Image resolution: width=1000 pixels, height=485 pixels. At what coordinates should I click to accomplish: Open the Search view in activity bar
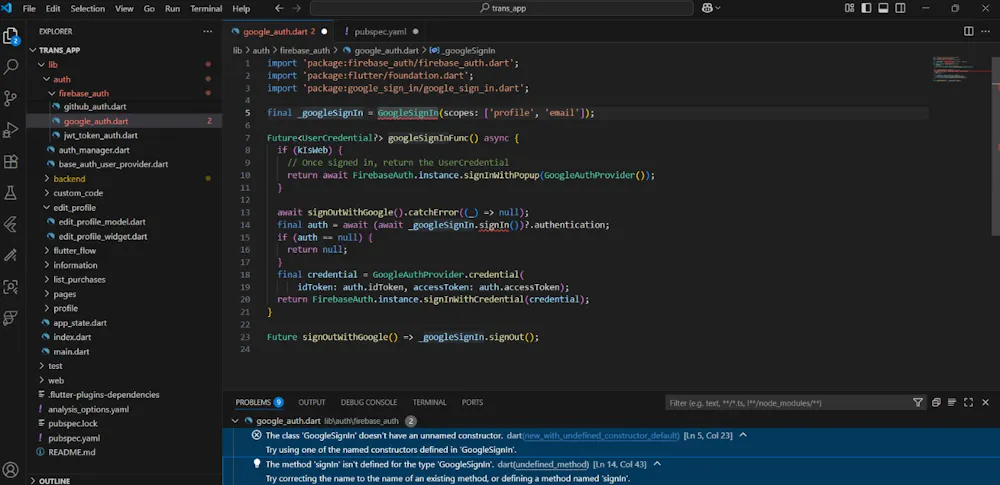tap(11, 67)
